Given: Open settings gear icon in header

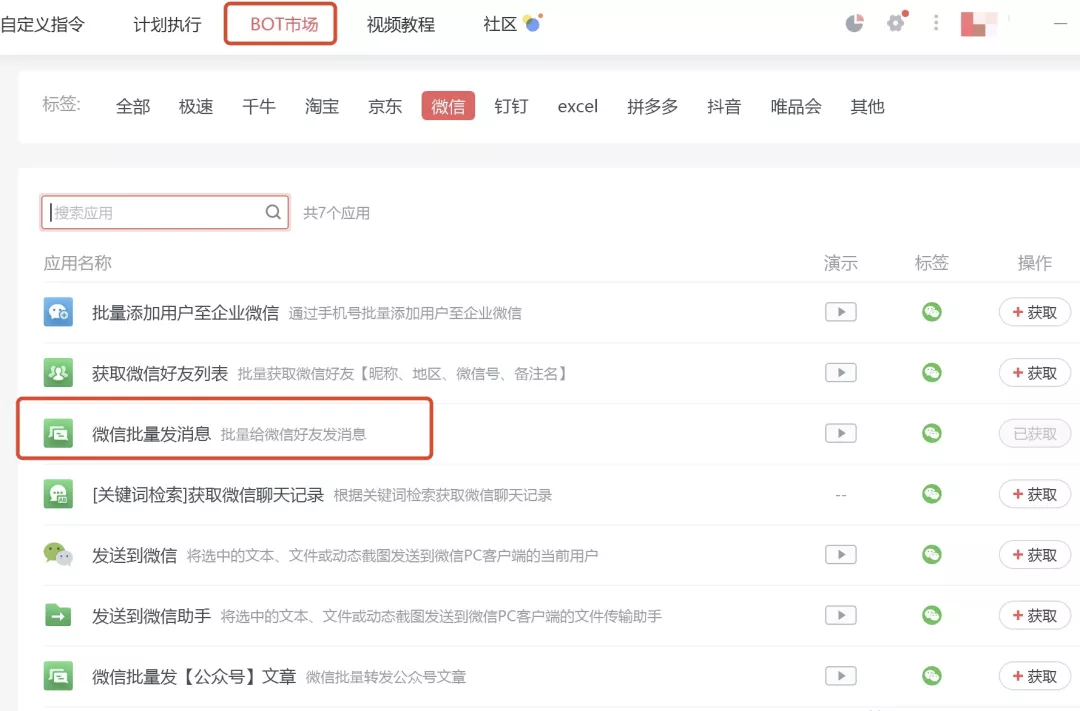Looking at the screenshot, I should pos(895,23).
